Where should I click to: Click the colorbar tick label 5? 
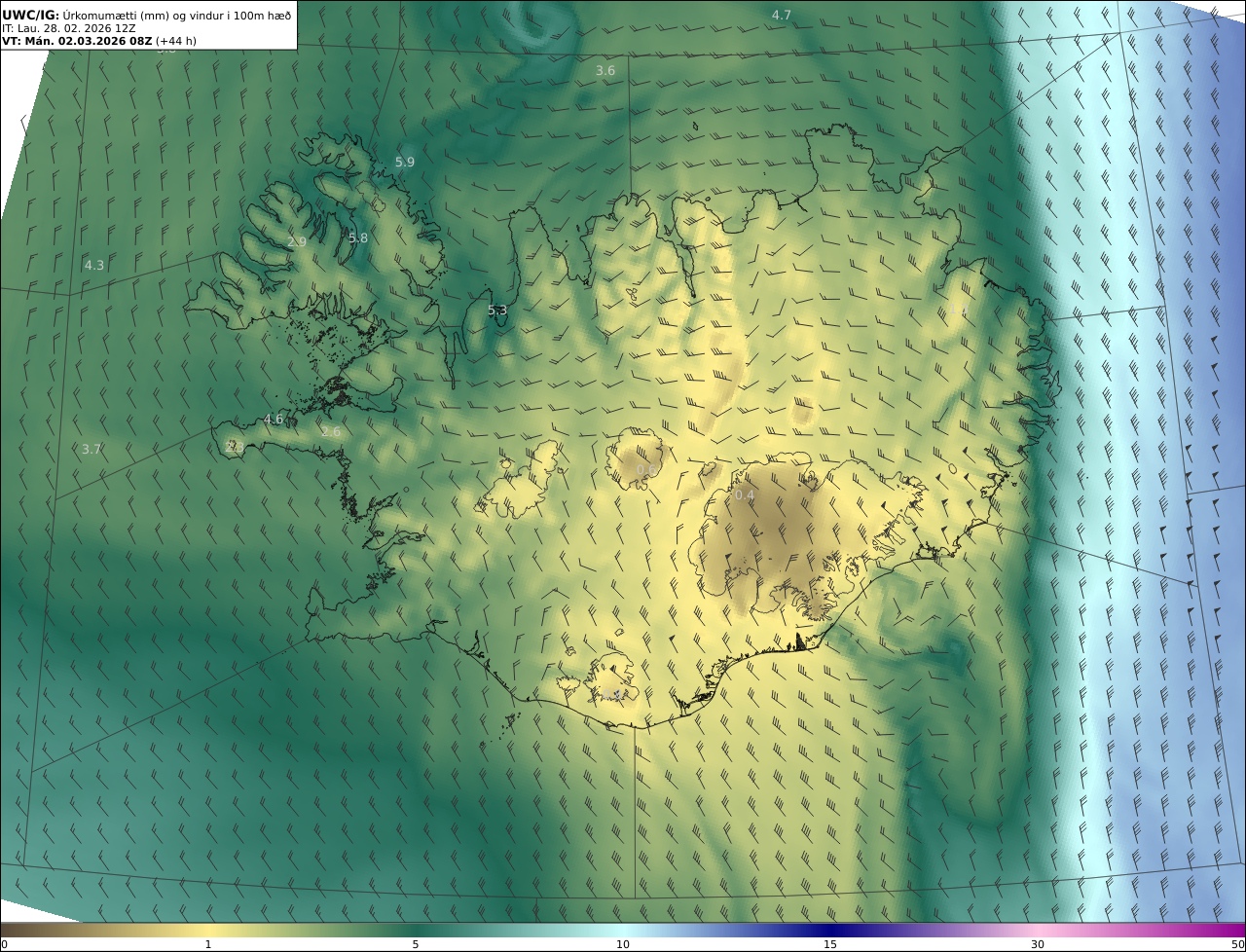[x=416, y=944]
